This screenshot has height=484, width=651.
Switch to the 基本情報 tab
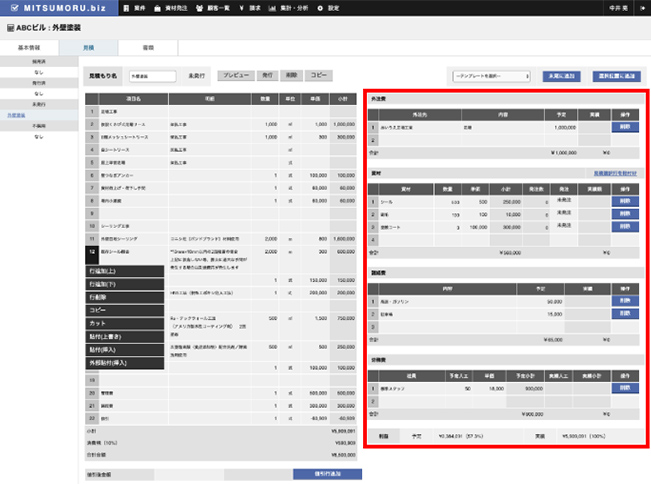pos(29,47)
